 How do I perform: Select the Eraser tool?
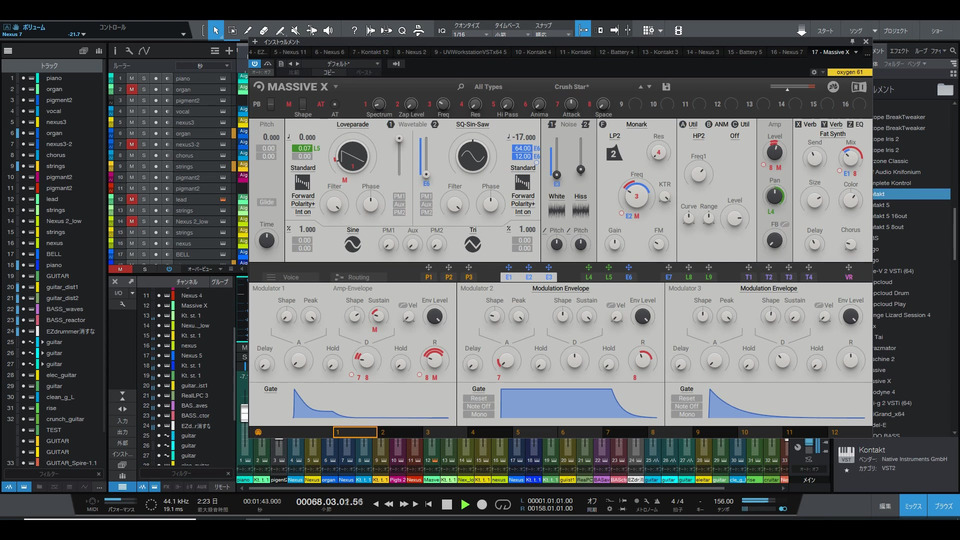click(264, 30)
